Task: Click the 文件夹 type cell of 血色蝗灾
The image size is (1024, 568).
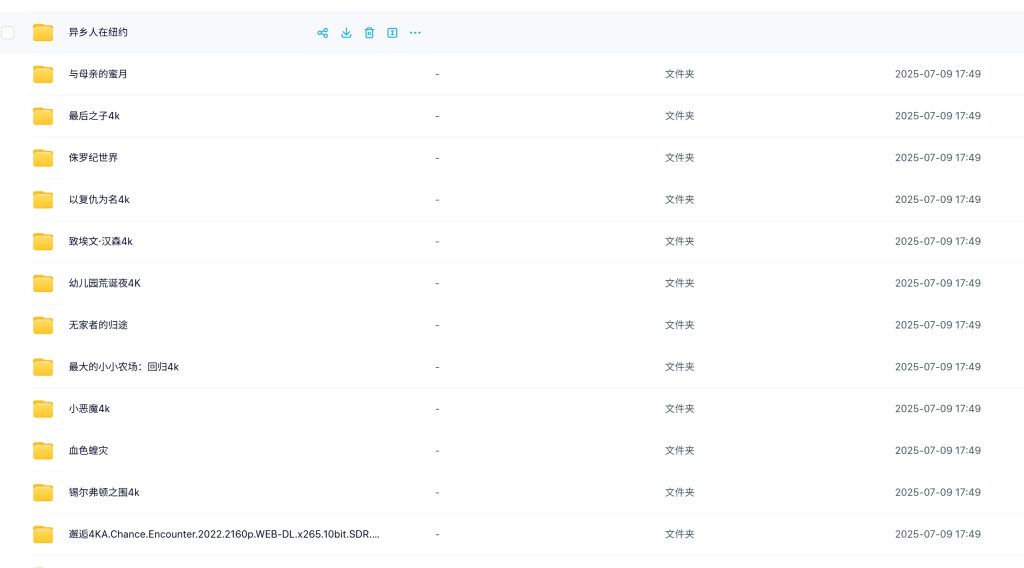Action: pyautogui.click(x=679, y=450)
